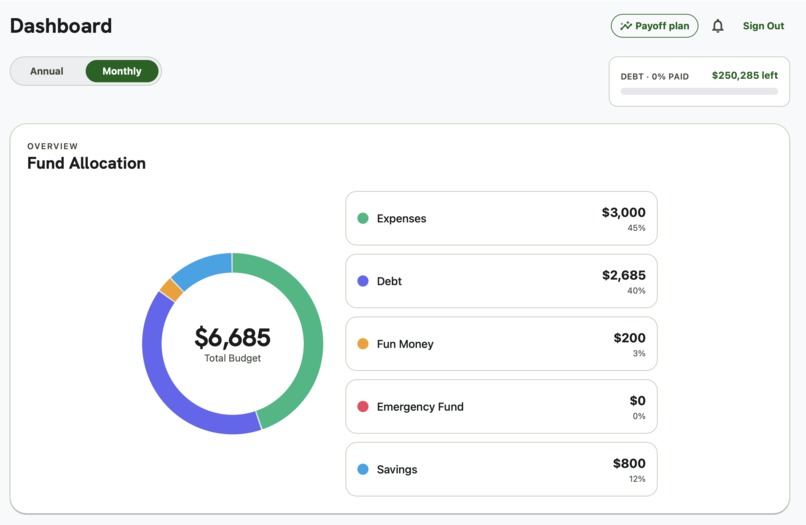Click the $200 fun money amount

(629, 338)
